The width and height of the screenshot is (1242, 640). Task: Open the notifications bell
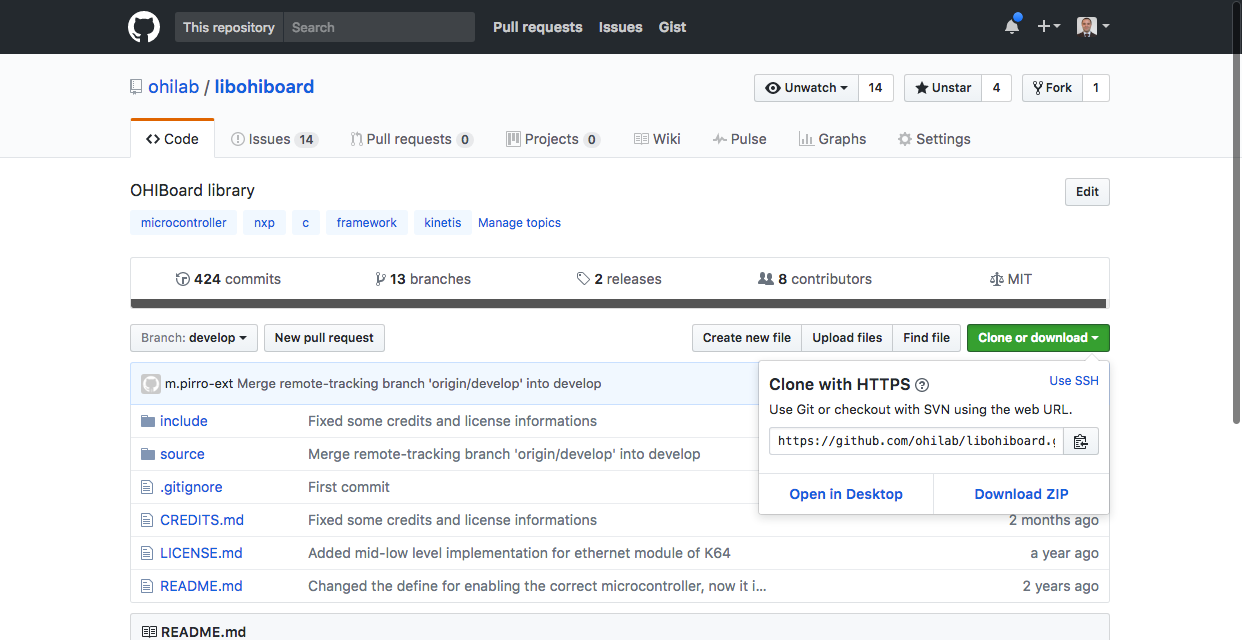click(1012, 26)
